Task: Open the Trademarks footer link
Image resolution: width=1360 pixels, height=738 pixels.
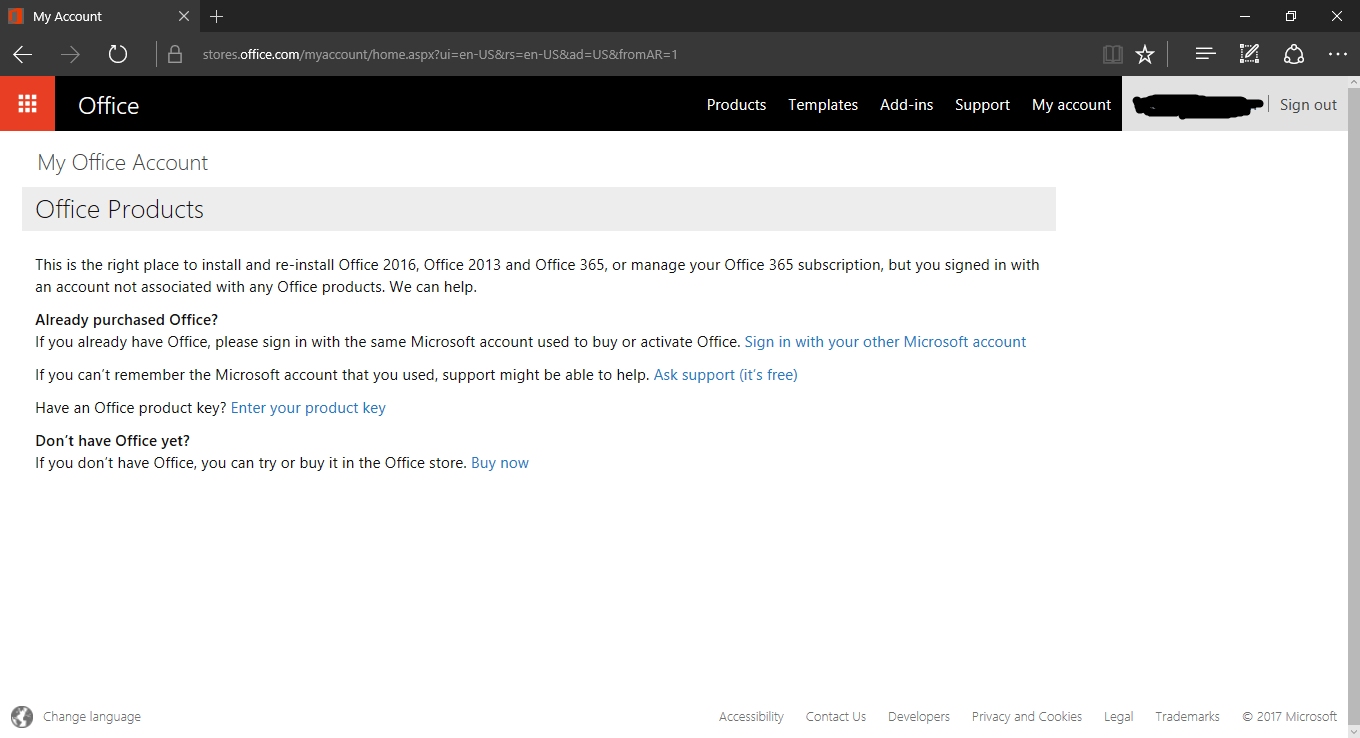Action: tap(1187, 716)
